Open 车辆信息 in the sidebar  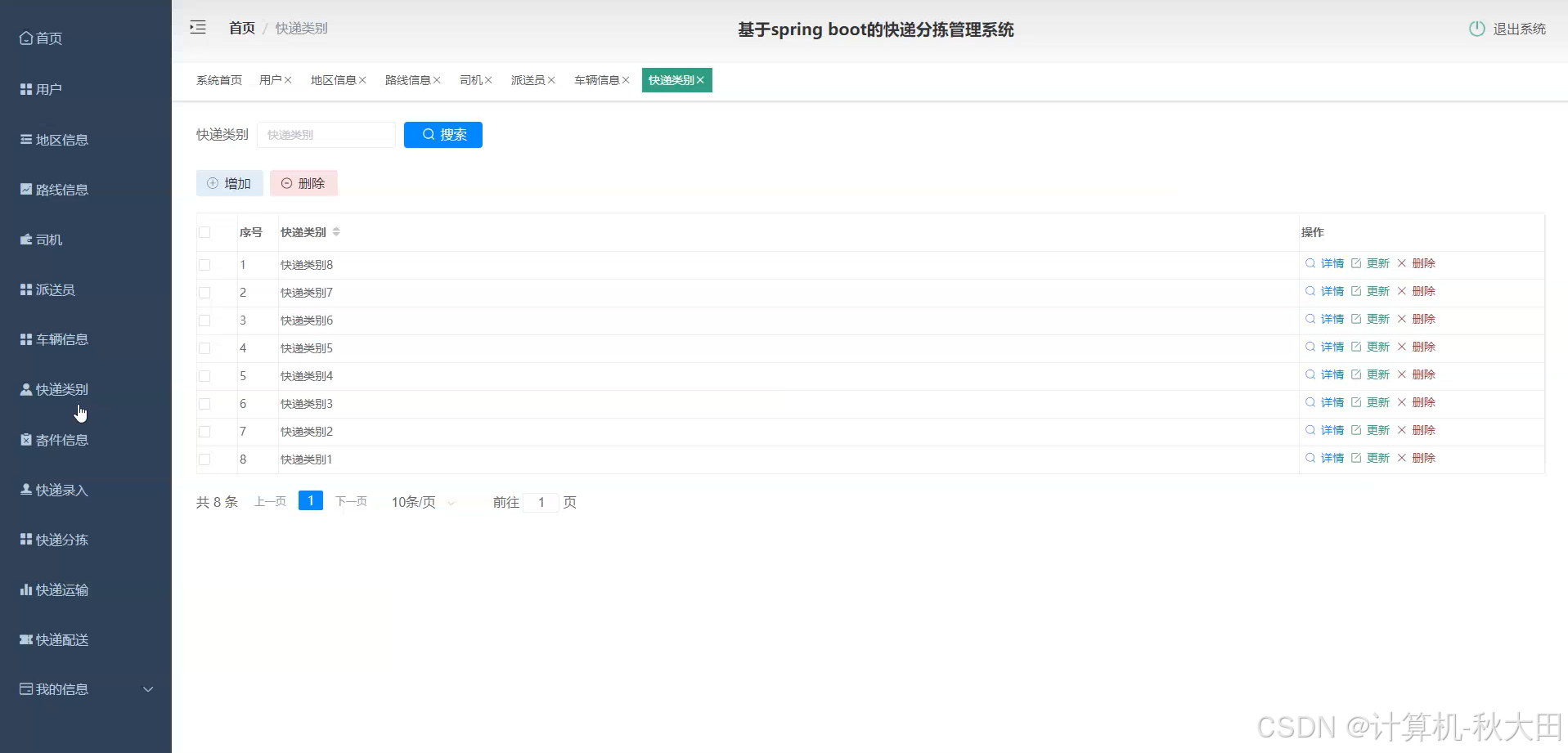click(x=54, y=339)
